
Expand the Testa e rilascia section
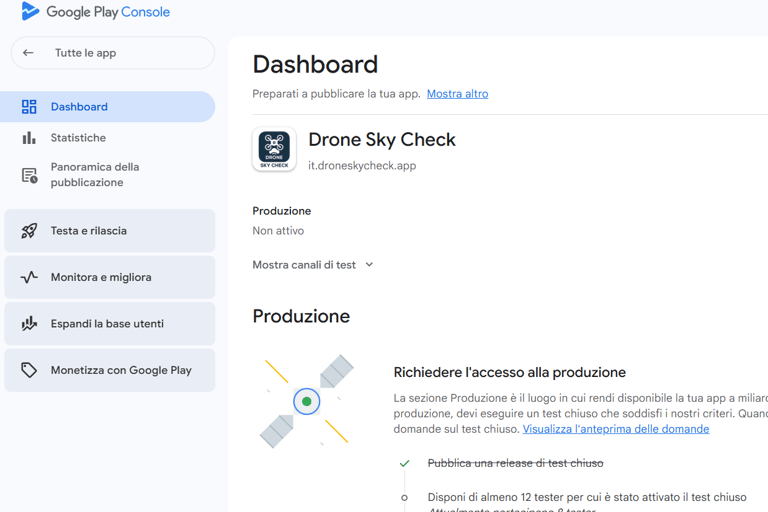pos(110,231)
